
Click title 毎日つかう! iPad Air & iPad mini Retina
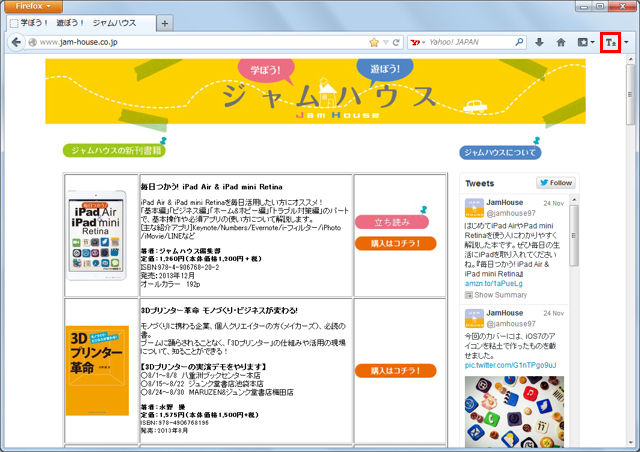(x=211, y=187)
